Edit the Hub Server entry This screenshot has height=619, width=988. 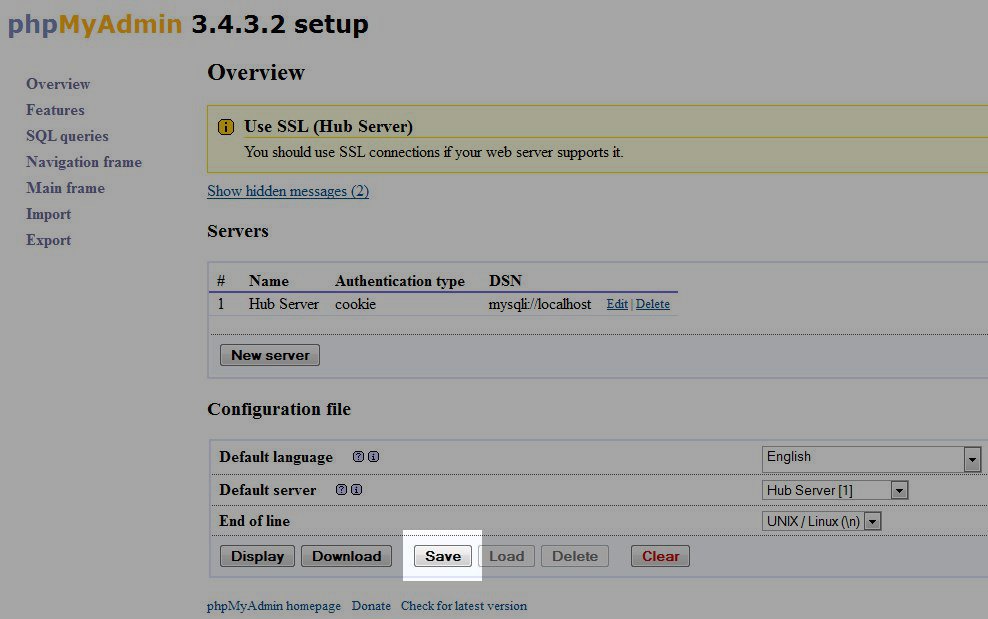[617, 304]
